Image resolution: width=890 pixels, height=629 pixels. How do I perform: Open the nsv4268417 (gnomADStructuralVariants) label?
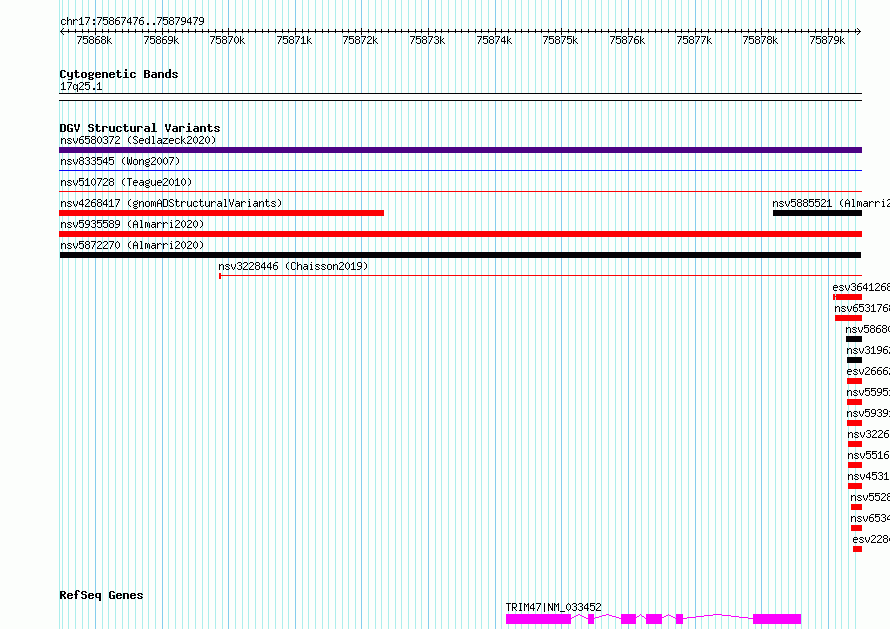pyautogui.click(x=171, y=203)
